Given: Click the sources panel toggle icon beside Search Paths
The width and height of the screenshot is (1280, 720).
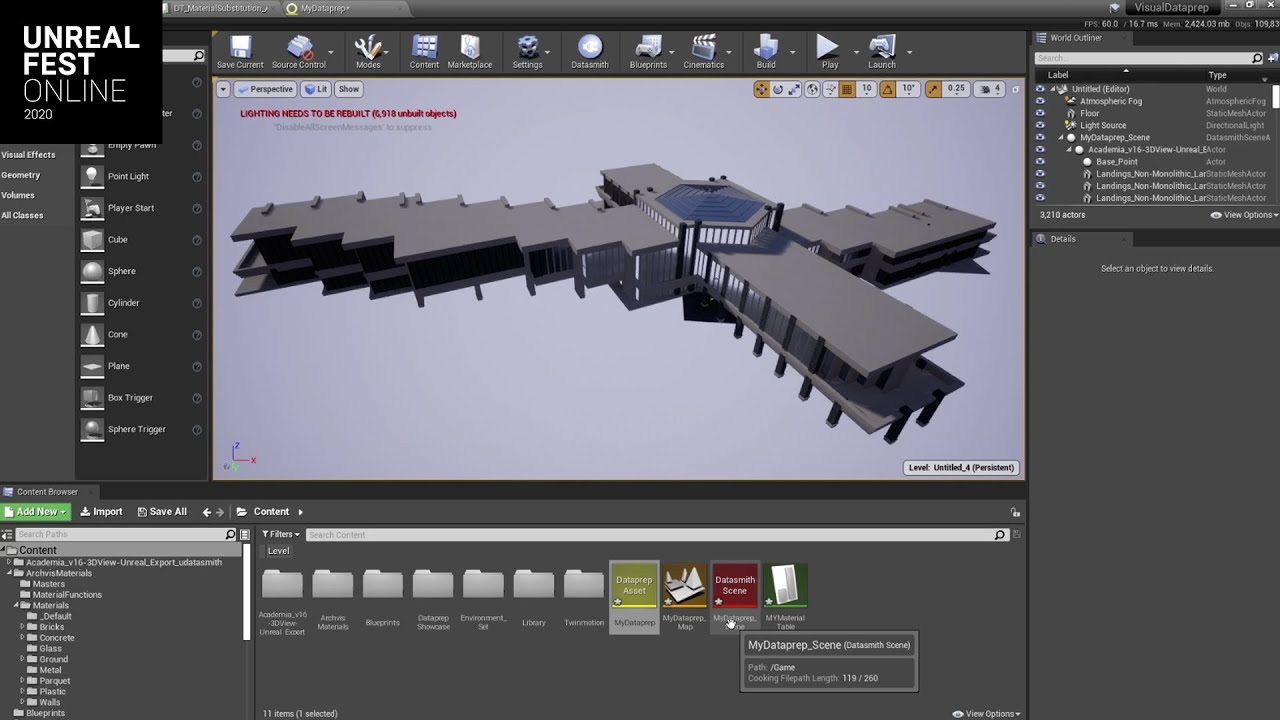Looking at the screenshot, I should [7, 535].
